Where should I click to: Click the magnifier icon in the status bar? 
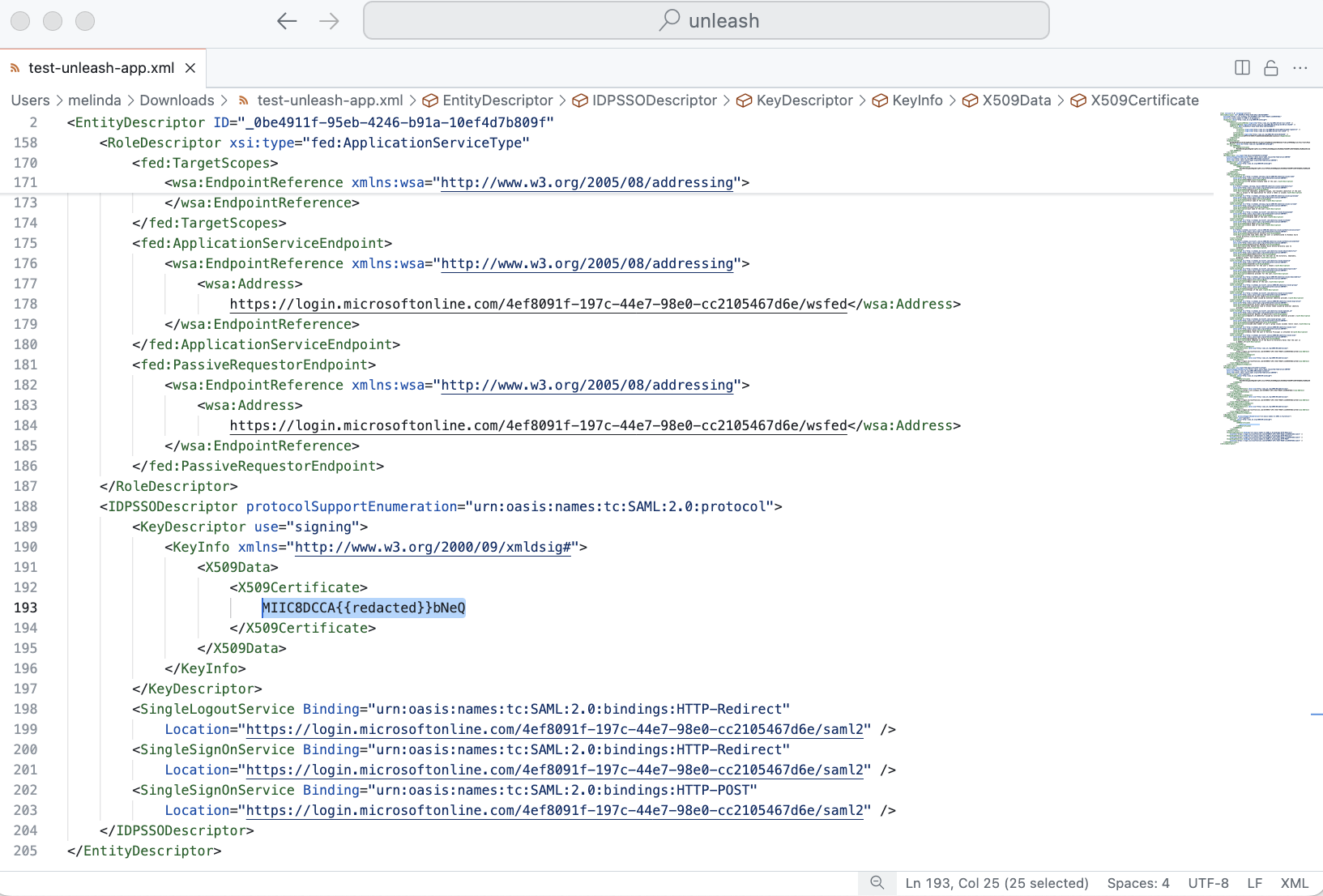point(877,883)
